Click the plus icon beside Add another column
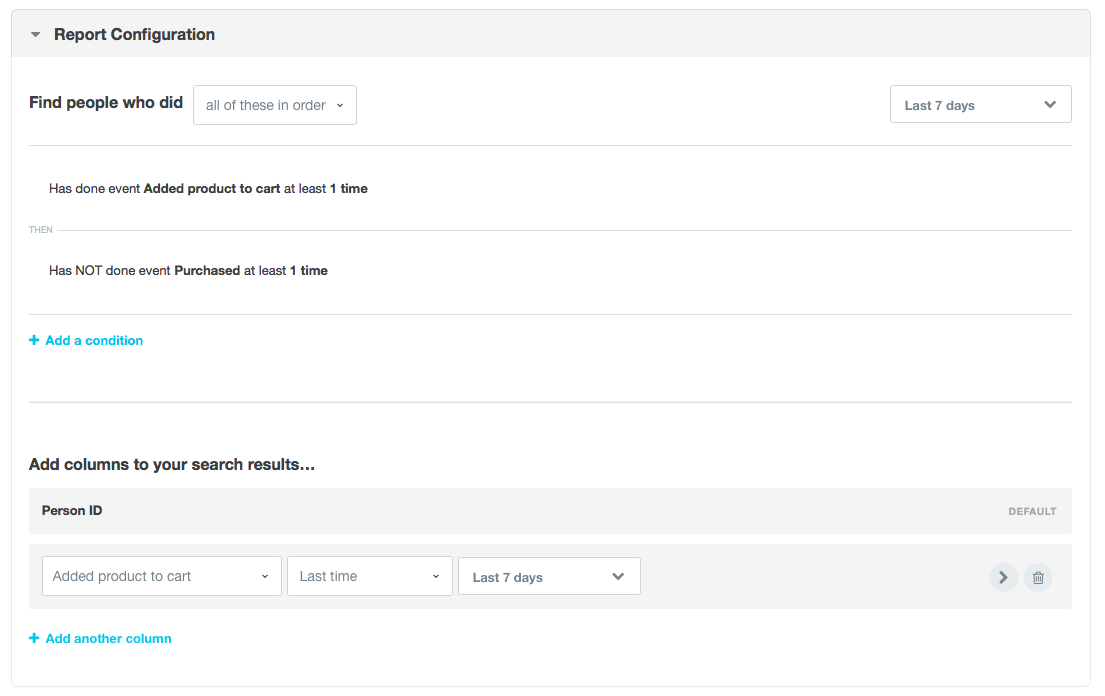 (x=34, y=638)
